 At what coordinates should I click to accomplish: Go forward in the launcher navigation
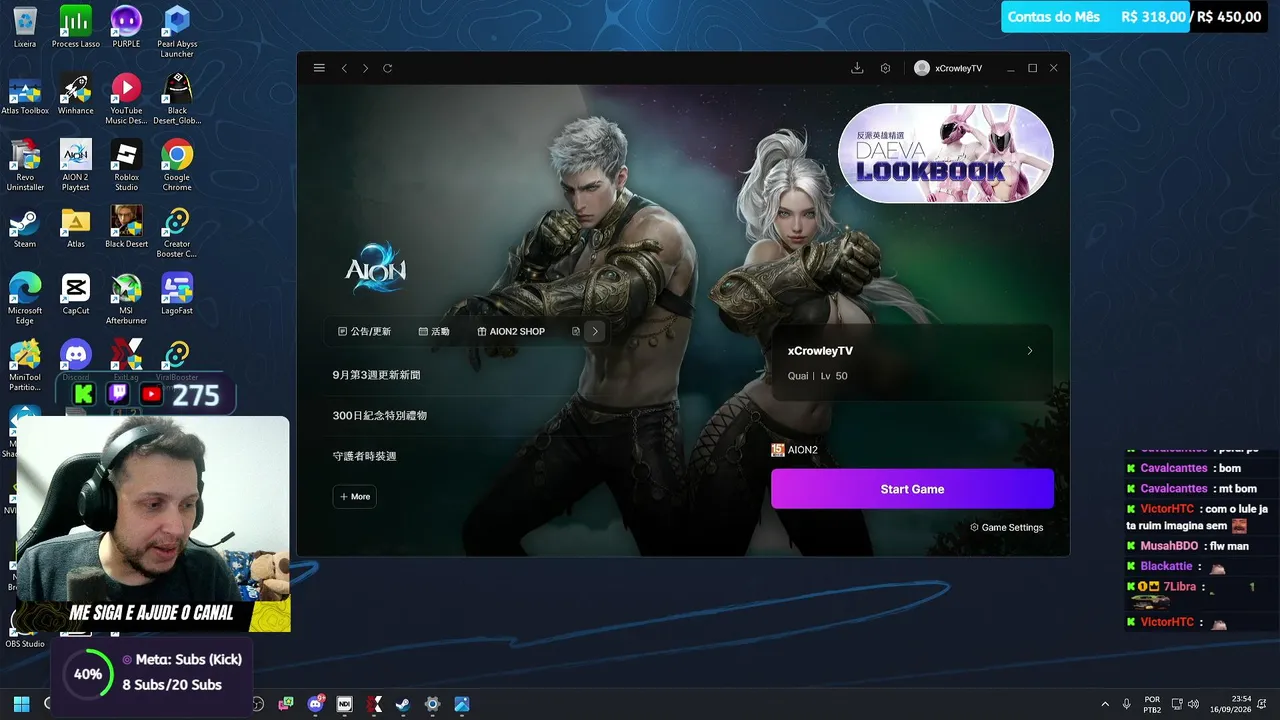[x=365, y=68]
